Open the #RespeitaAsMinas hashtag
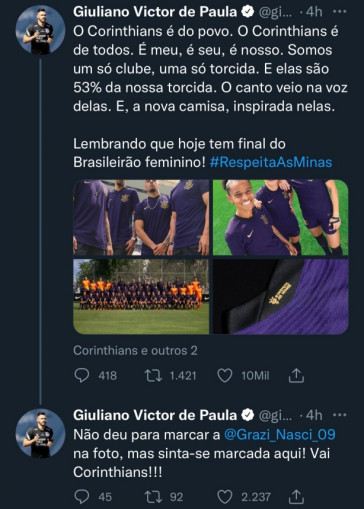This screenshot has width=364, height=509. (x=271, y=162)
